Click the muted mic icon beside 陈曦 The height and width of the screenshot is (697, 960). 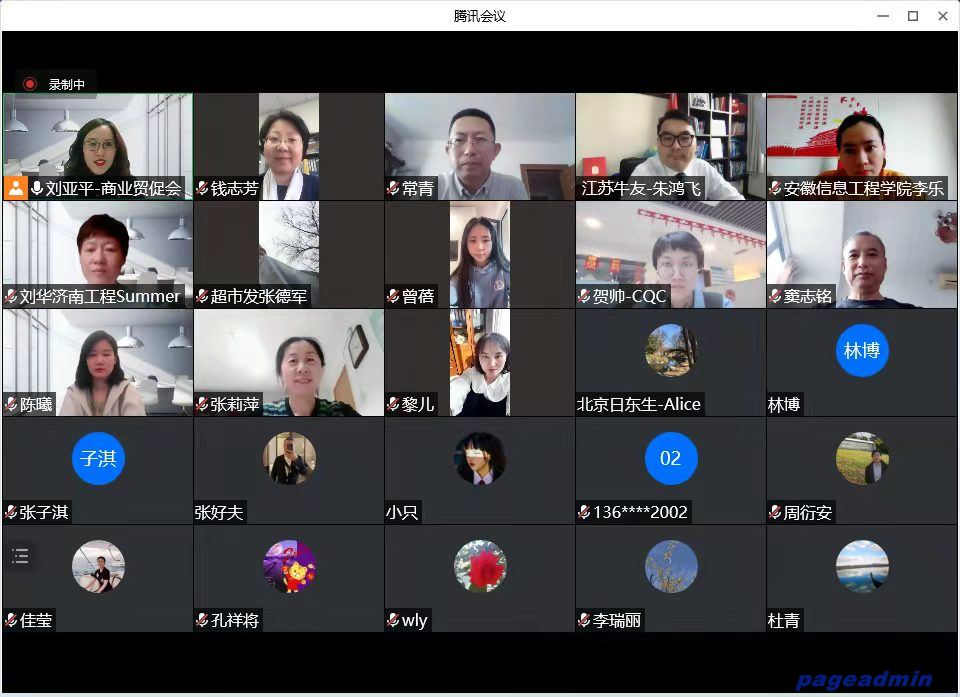(11, 404)
